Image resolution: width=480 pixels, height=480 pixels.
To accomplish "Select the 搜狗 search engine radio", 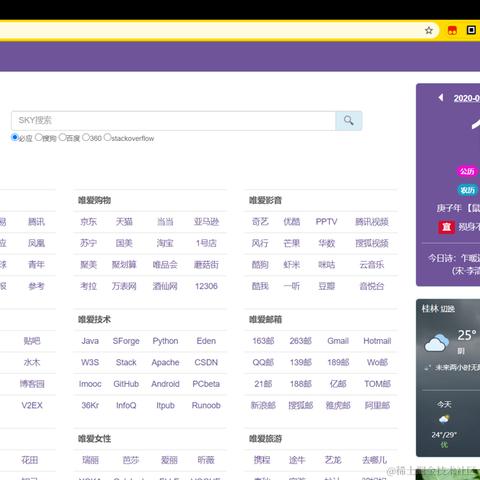I will [x=39, y=137].
